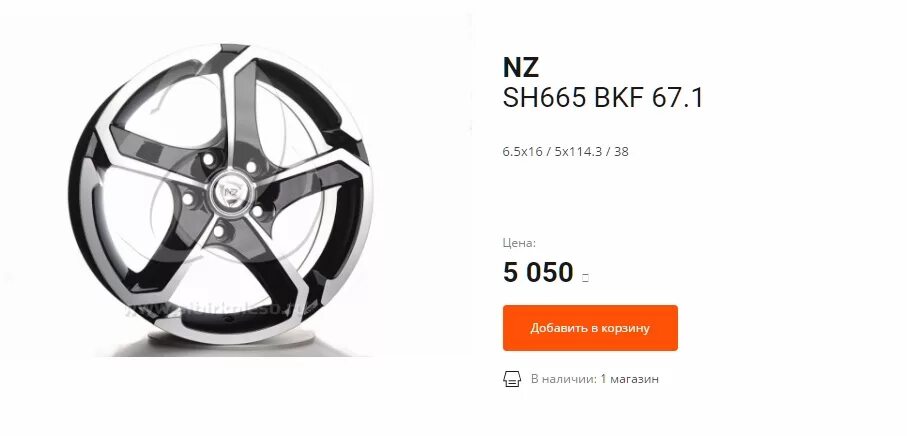The height and width of the screenshot is (436, 907).
Task: Click the SH665 model code in title
Action: pyautogui.click(x=544, y=98)
